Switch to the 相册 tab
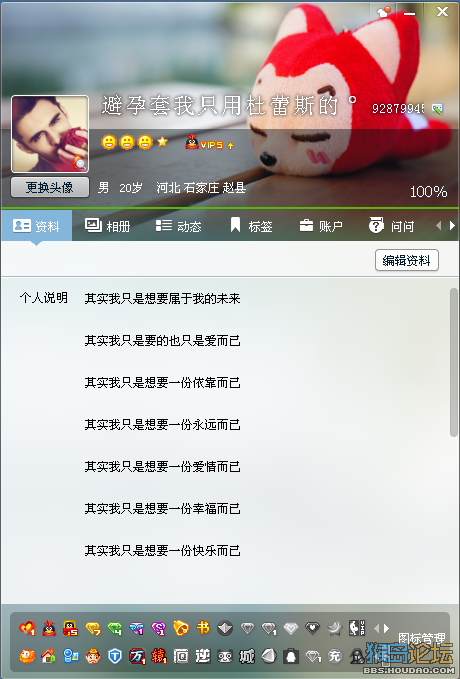460x679 pixels. (107, 226)
